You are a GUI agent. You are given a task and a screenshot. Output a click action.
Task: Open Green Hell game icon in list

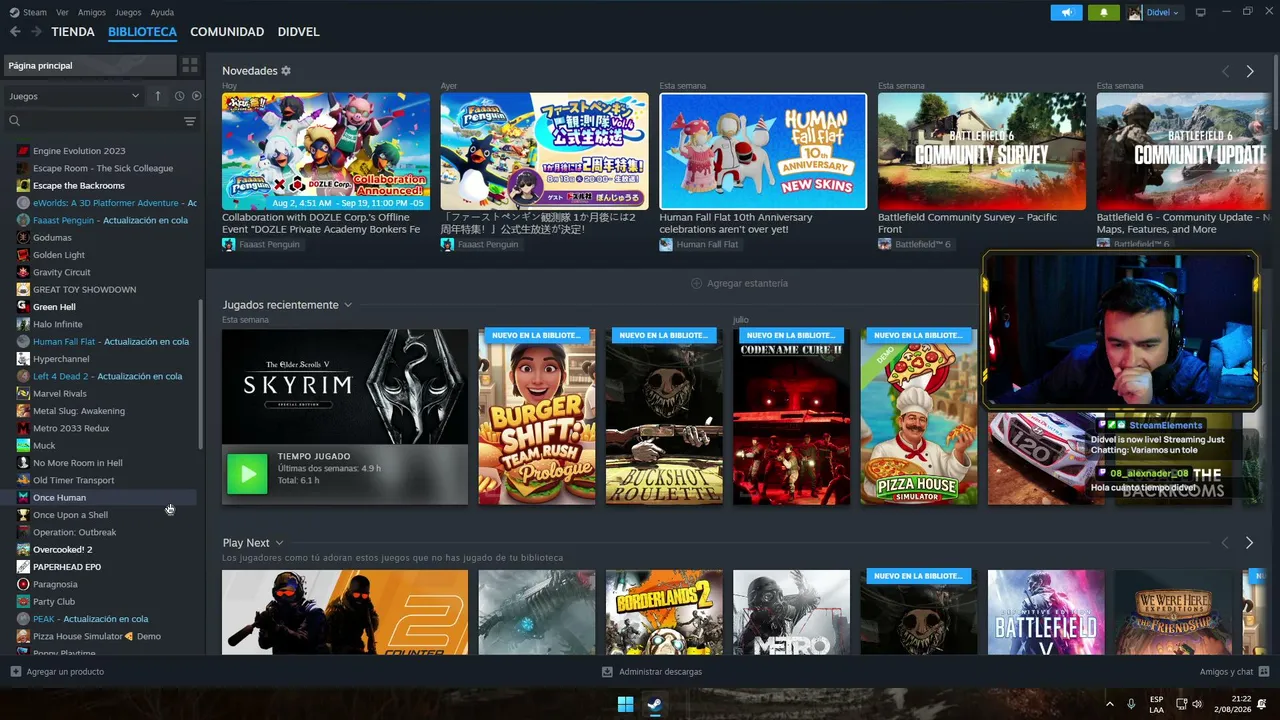point(23,307)
